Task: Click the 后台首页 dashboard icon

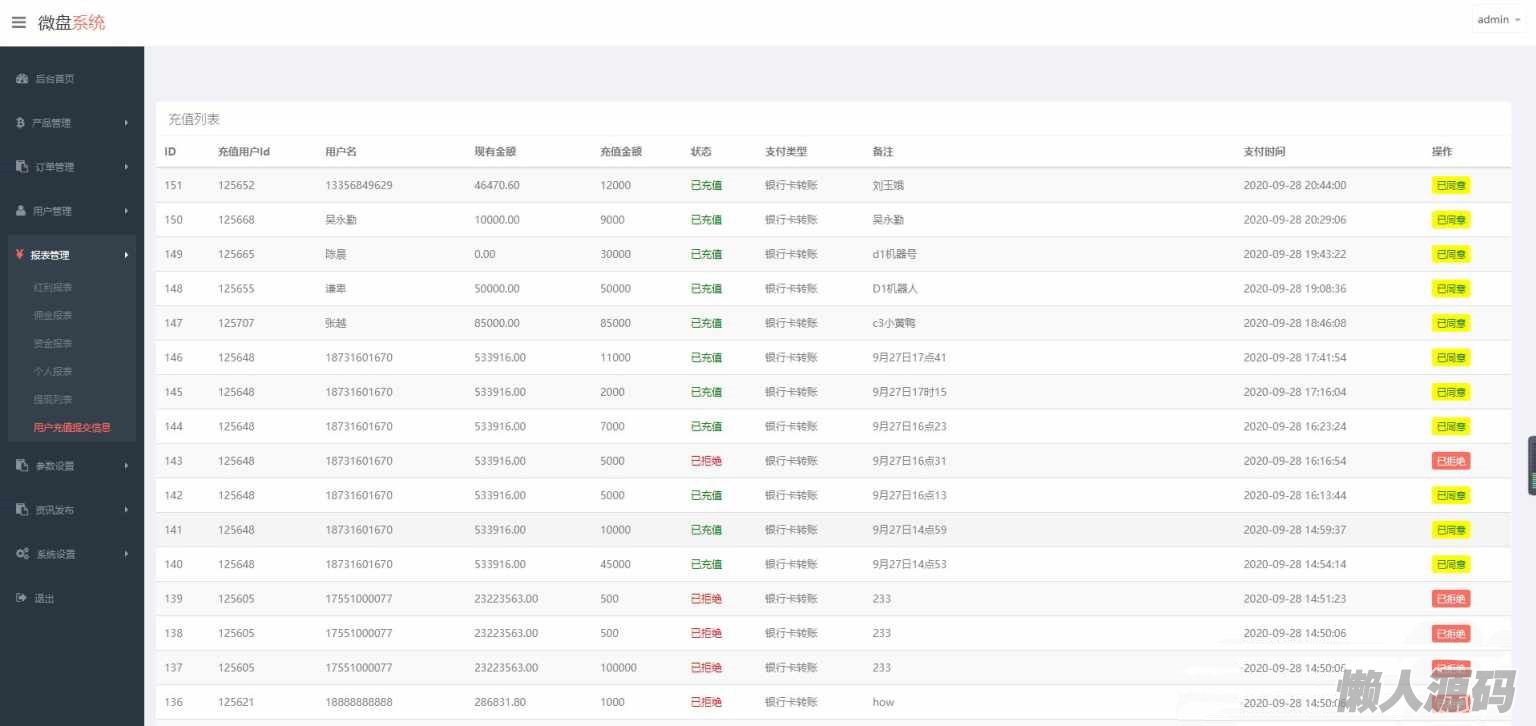Action: click(x=22, y=79)
